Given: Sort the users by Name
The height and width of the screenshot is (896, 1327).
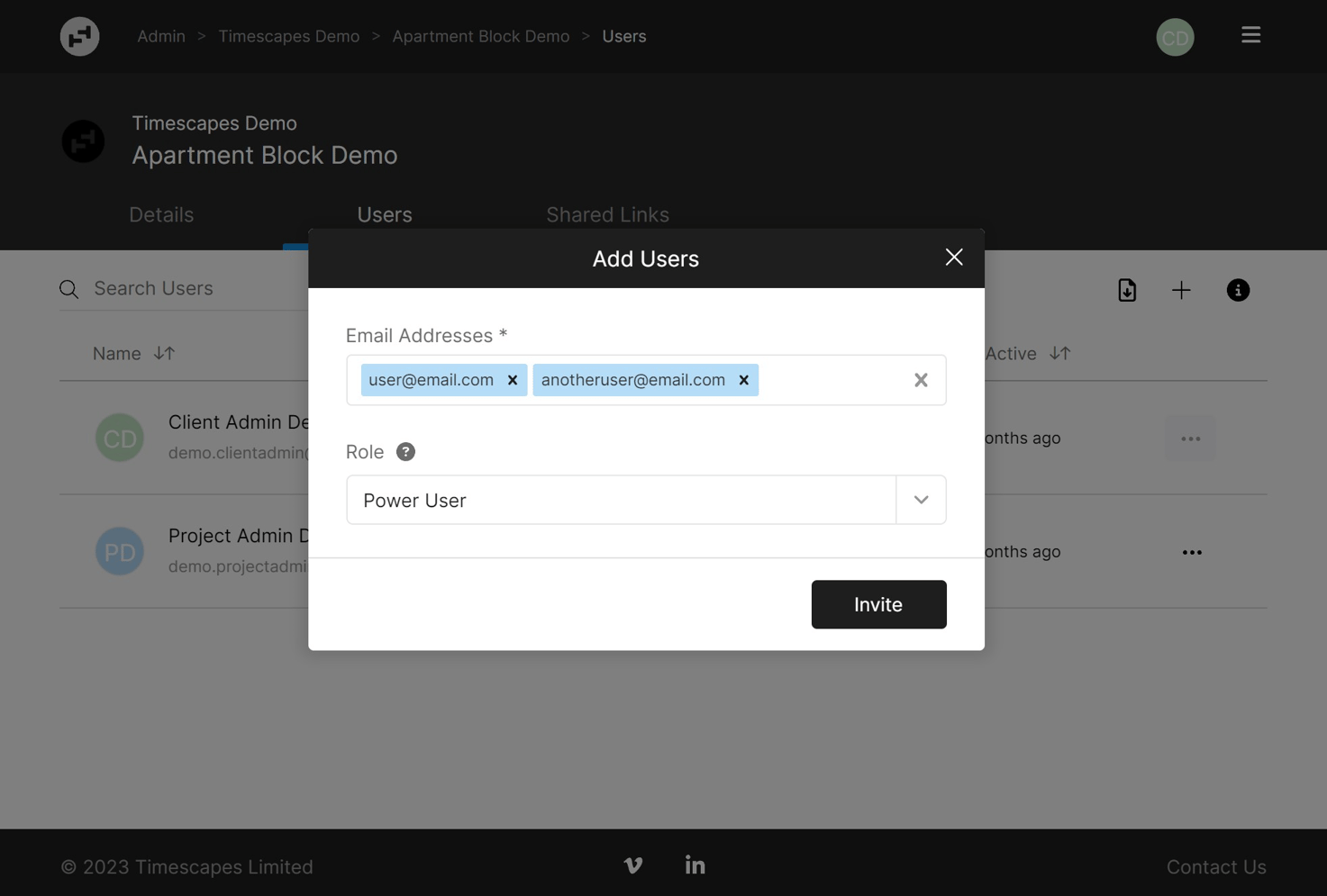Looking at the screenshot, I should (x=163, y=354).
